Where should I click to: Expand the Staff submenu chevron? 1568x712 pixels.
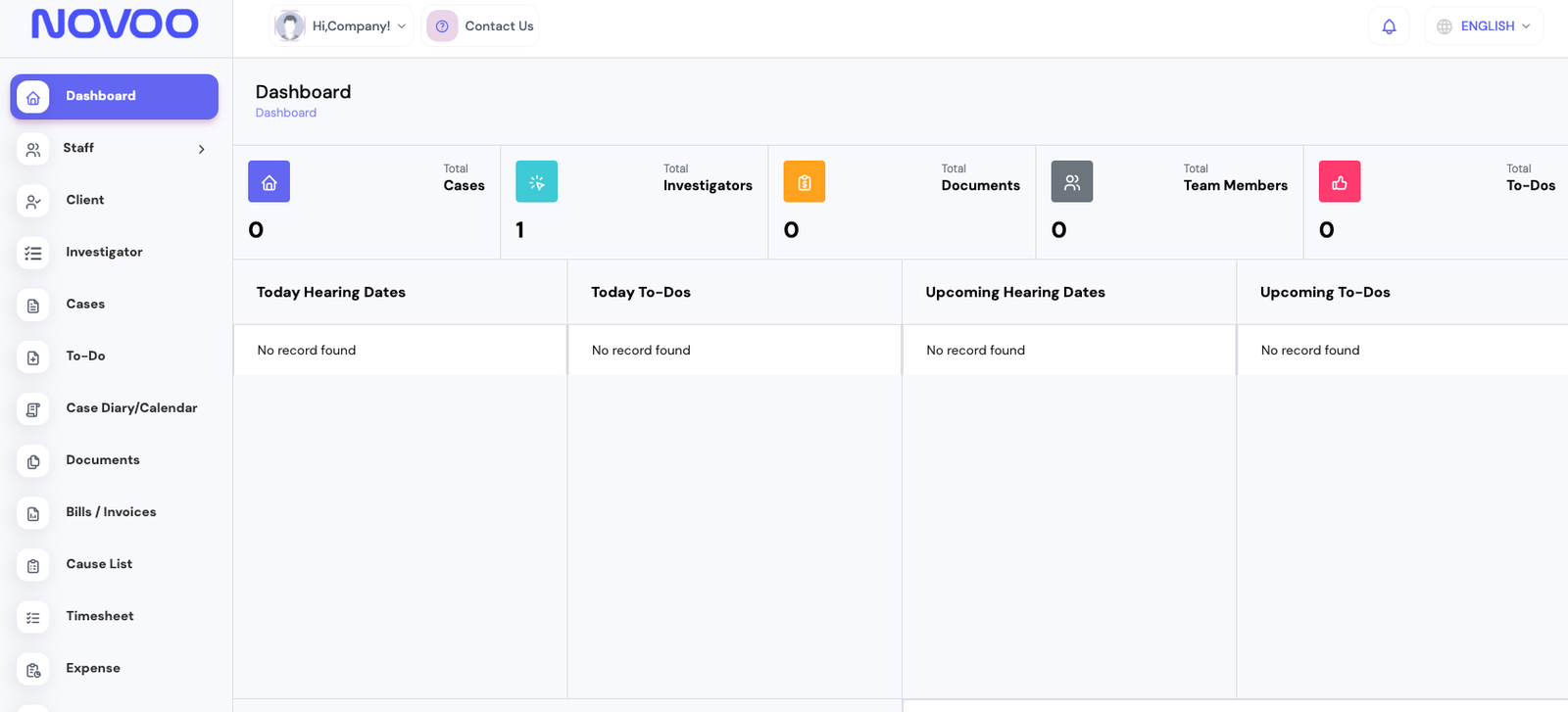coord(201,149)
